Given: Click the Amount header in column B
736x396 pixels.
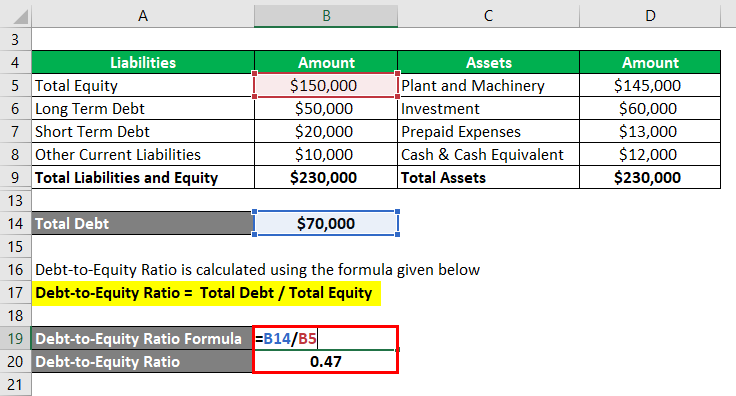Looking at the screenshot, I should (326, 62).
